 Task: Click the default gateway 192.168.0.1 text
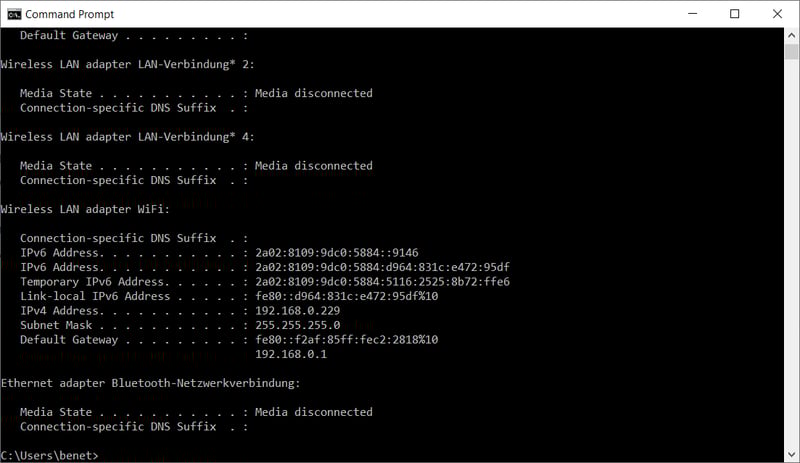click(x=291, y=354)
